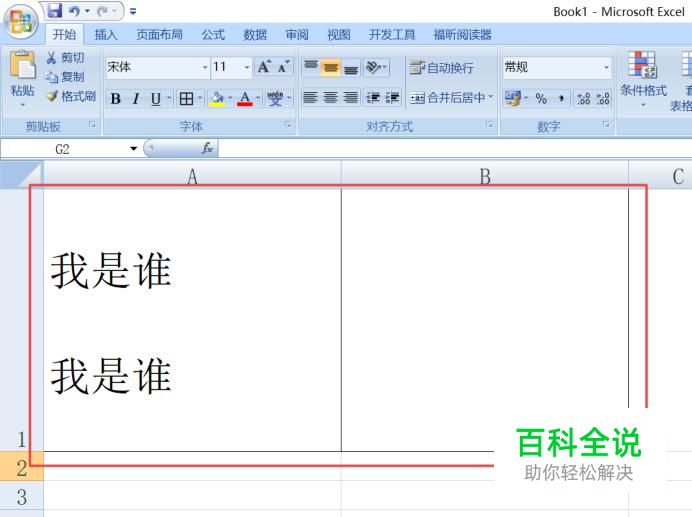The height and width of the screenshot is (517, 692).
Task: Toggle 自动换行 wrap text
Action: [441, 68]
